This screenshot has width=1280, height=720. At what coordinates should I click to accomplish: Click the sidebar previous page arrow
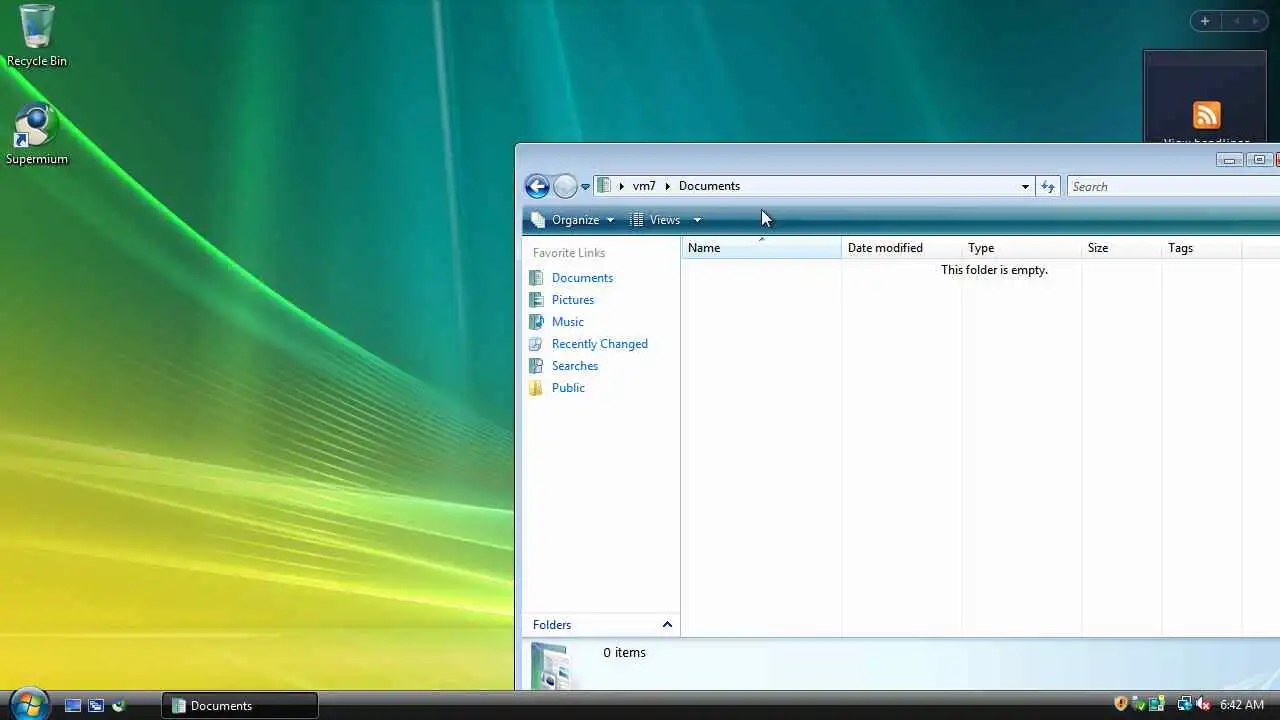tap(1236, 21)
